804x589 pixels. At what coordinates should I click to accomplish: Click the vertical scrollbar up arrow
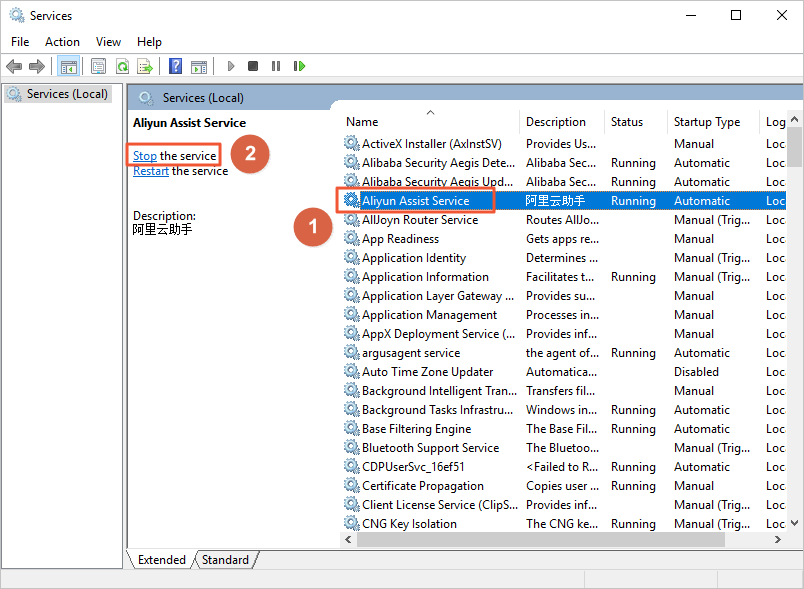pyautogui.click(x=795, y=119)
